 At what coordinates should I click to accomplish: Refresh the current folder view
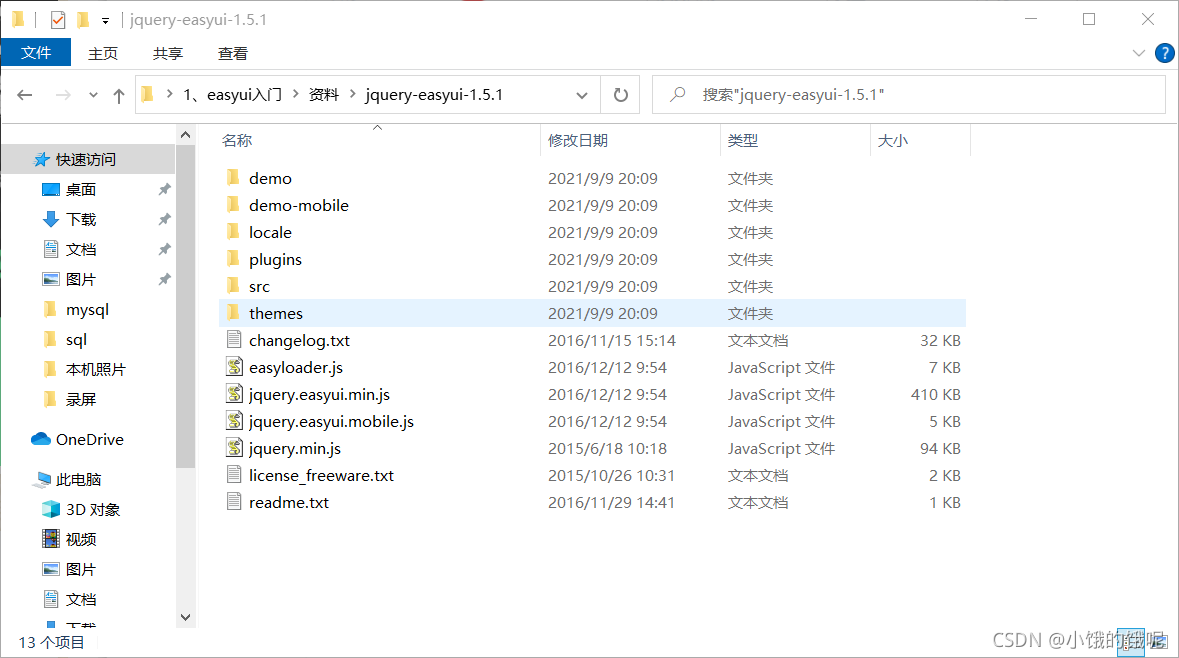[620, 95]
